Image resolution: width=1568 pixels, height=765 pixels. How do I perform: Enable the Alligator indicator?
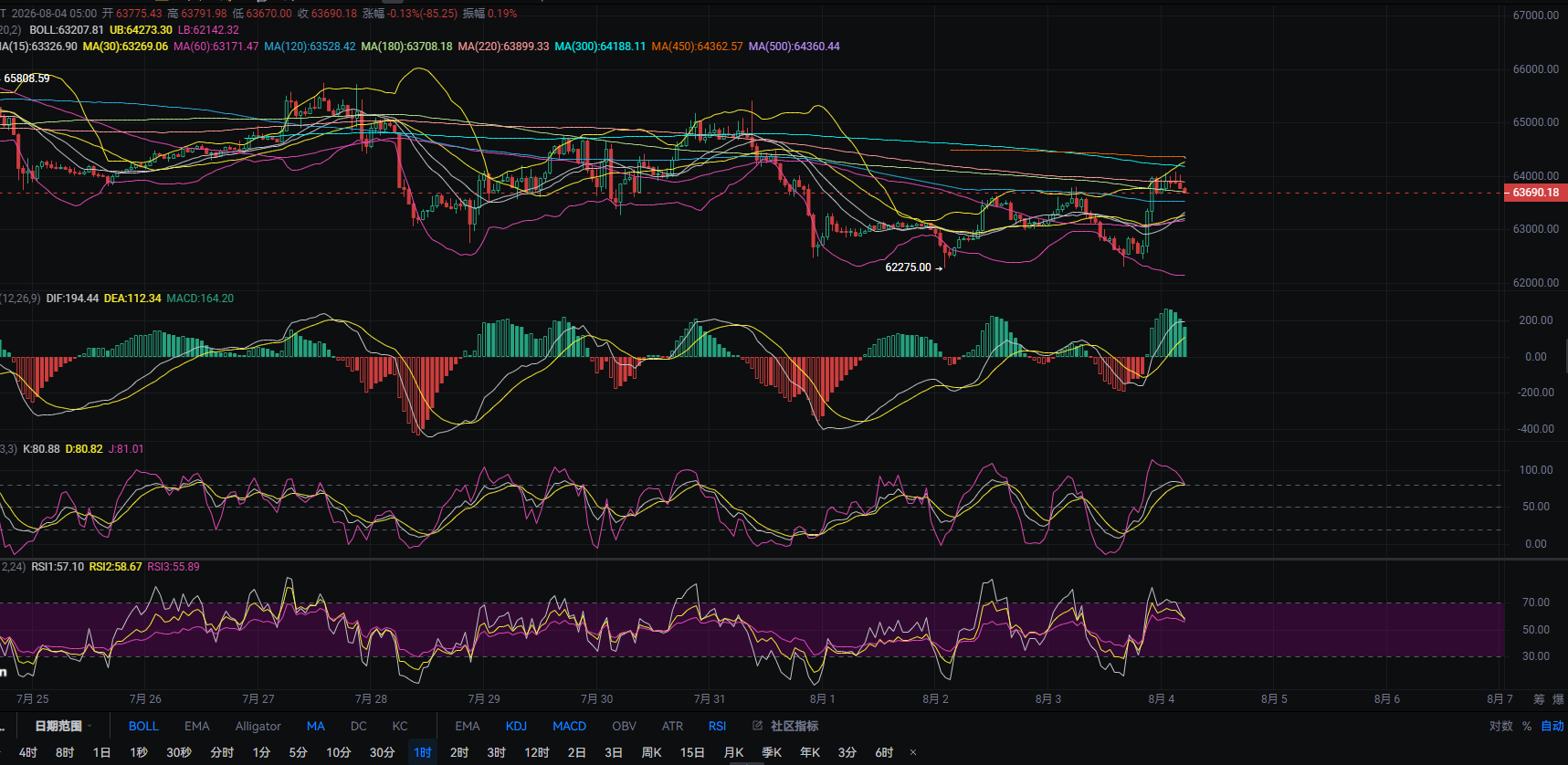pyautogui.click(x=258, y=726)
